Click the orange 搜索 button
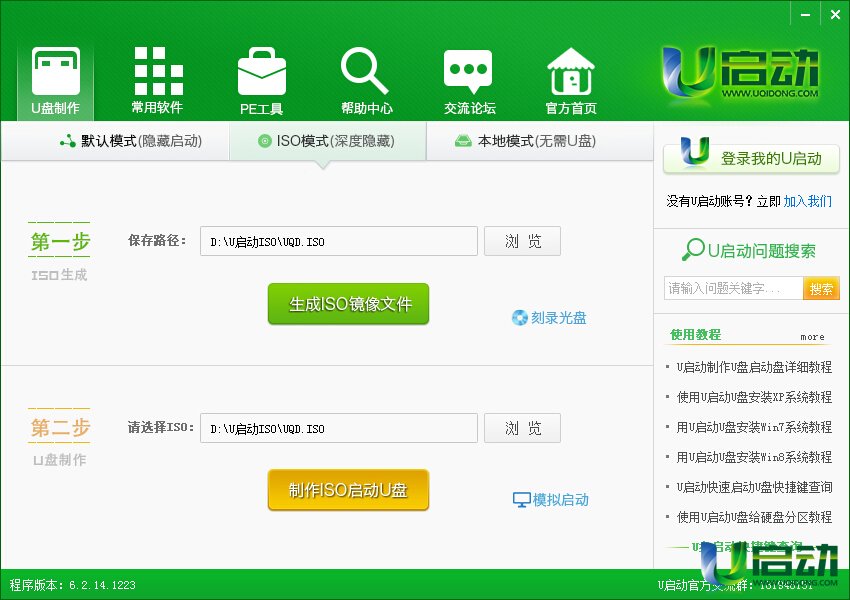850x600 pixels. point(821,288)
